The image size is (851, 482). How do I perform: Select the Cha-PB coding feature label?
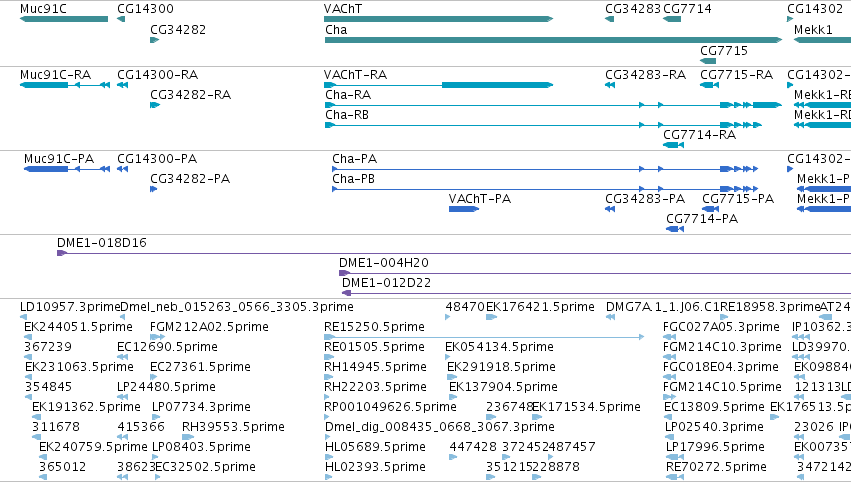[353, 179]
